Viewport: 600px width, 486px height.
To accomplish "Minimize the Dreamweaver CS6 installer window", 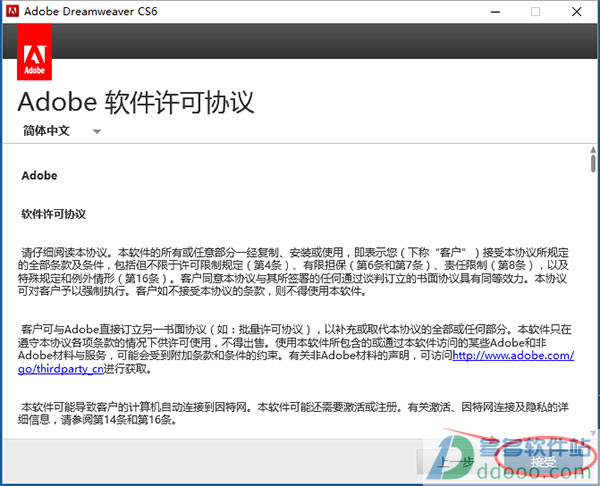I will [495, 12].
